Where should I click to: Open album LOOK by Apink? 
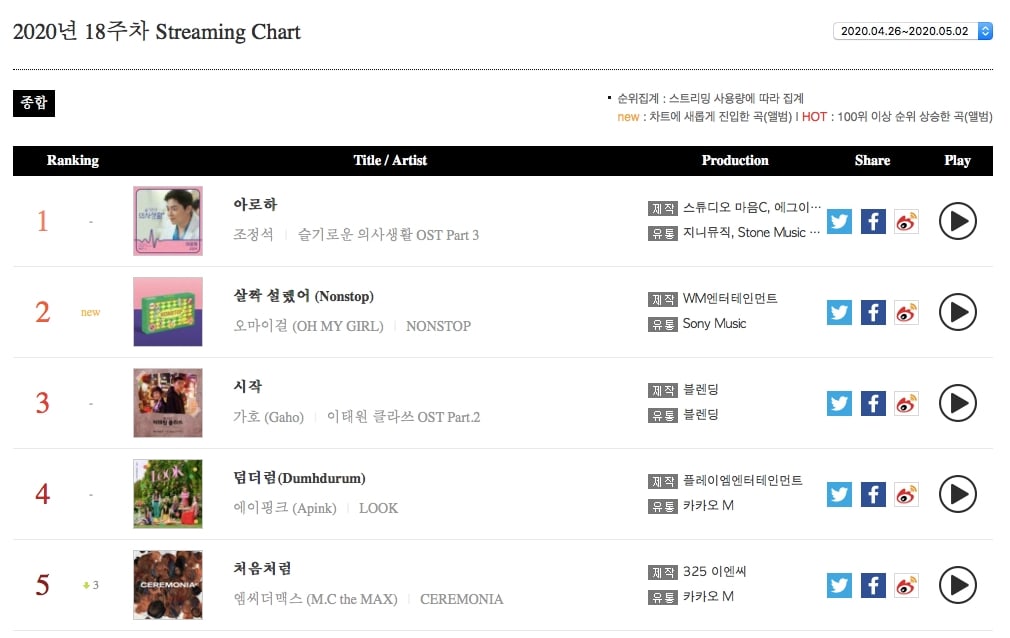378,508
